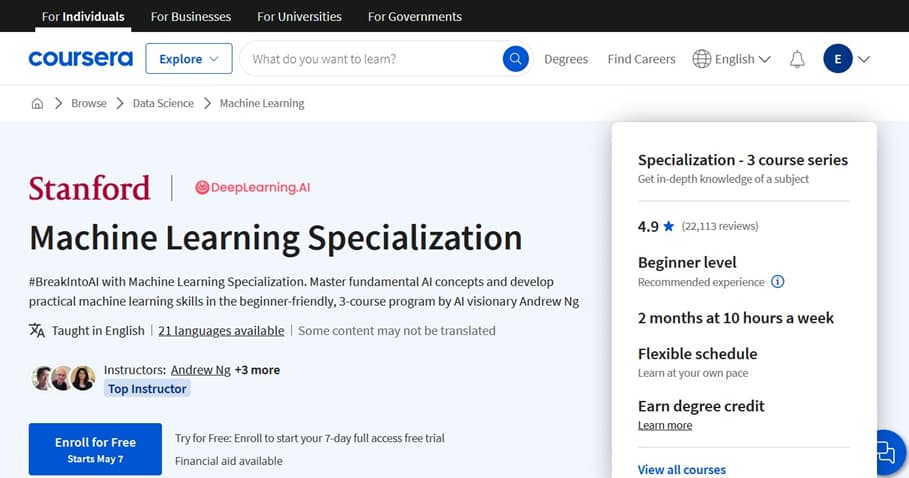Switch to the For Businesses tab
The width and height of the screenshot is (909, 478).
(x=190, y=16)
